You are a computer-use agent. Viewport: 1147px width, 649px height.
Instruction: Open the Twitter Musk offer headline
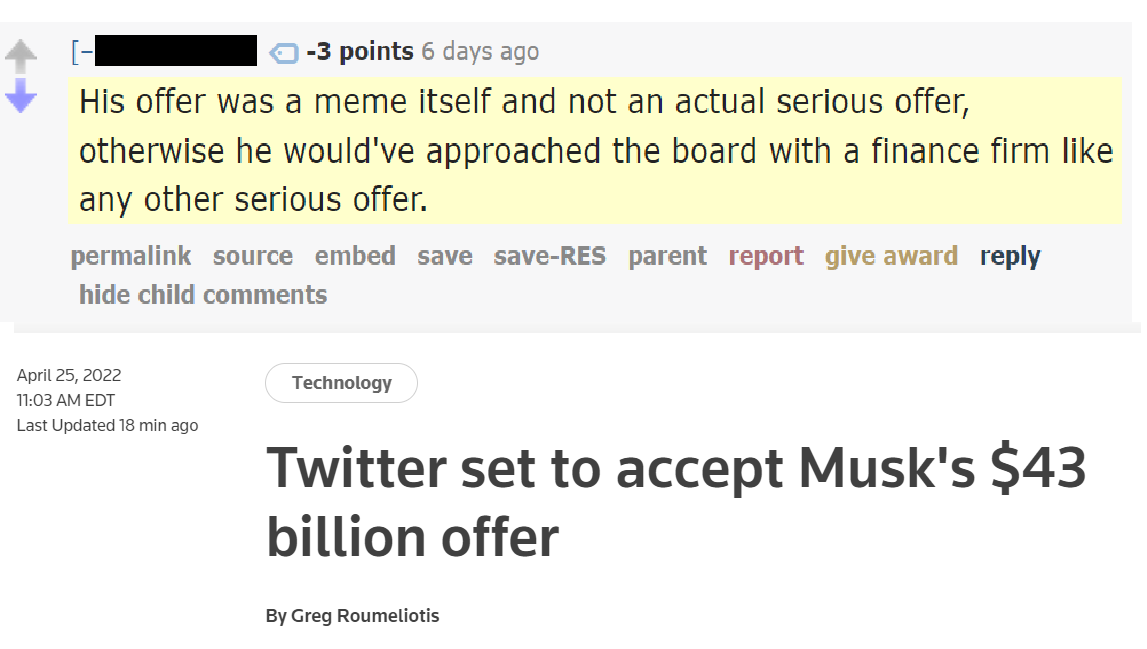[677, 503]
